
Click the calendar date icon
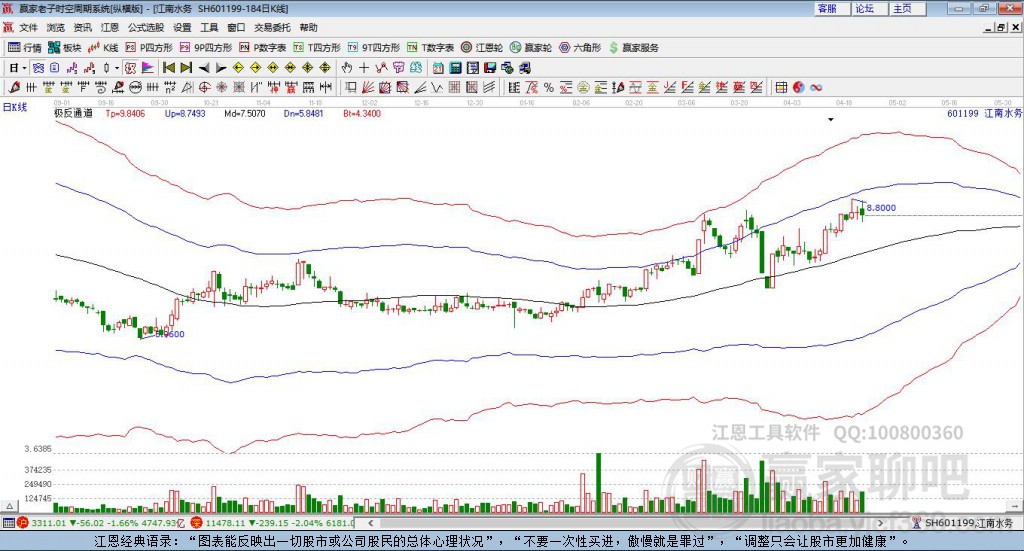[438, 68]
